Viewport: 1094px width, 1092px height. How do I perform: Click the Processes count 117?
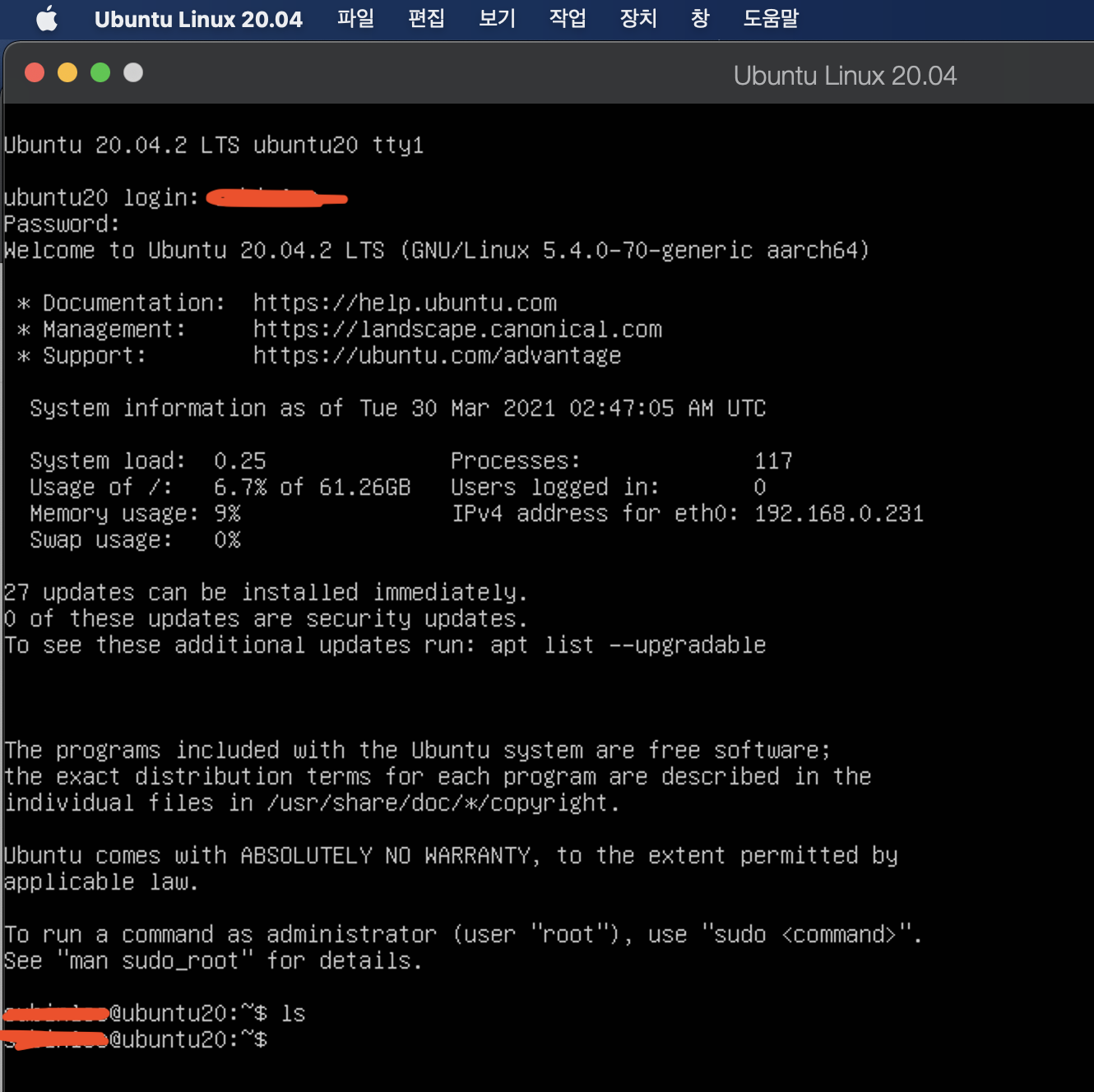(773, 461)
